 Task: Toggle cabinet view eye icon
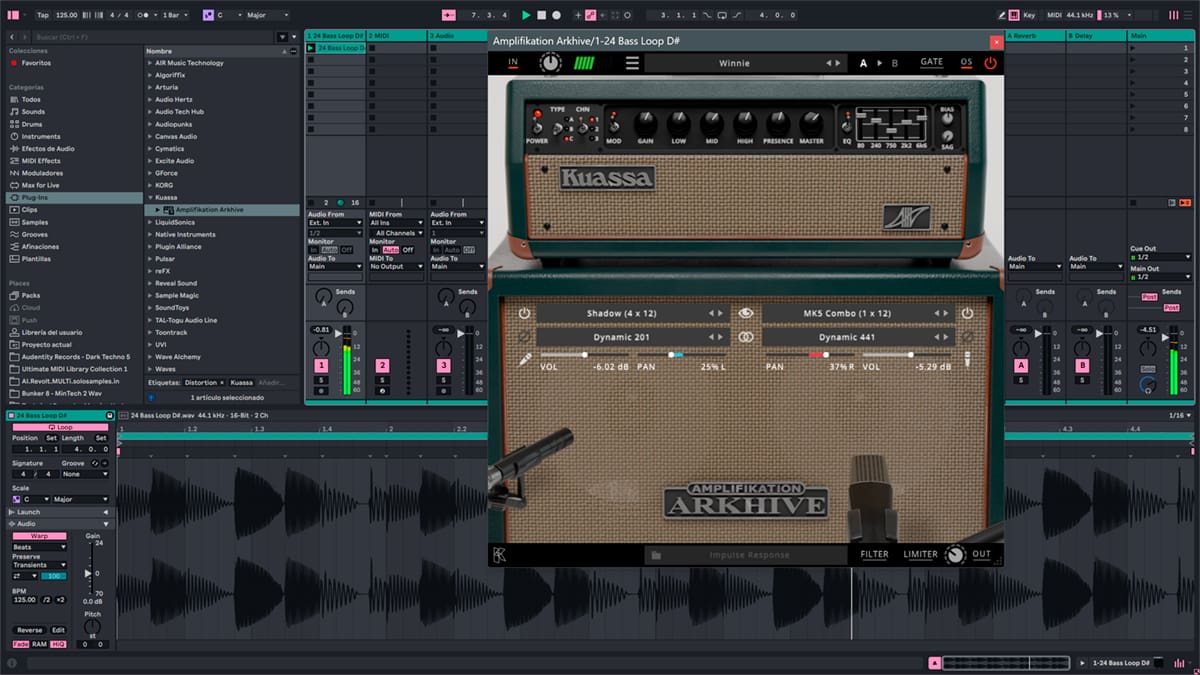745,313
